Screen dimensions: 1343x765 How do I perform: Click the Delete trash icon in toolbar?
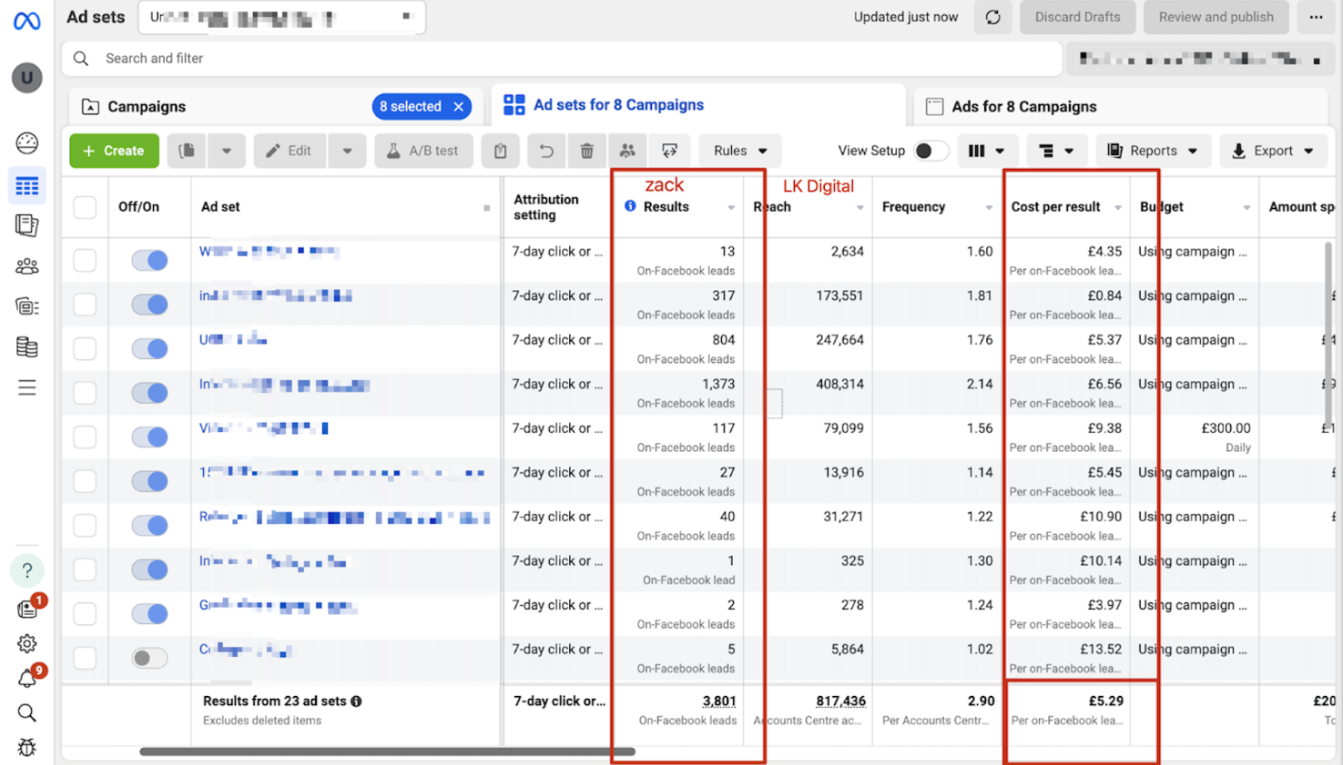click(587, 151)
